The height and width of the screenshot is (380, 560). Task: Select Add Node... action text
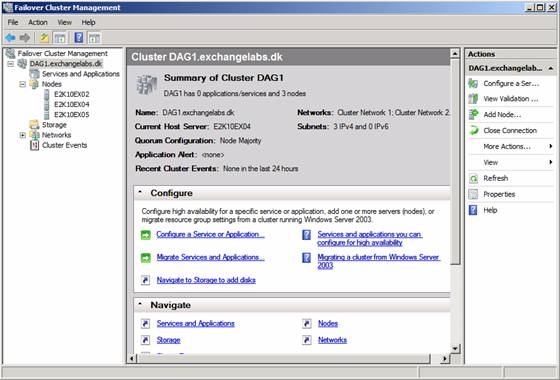point(502,115)
